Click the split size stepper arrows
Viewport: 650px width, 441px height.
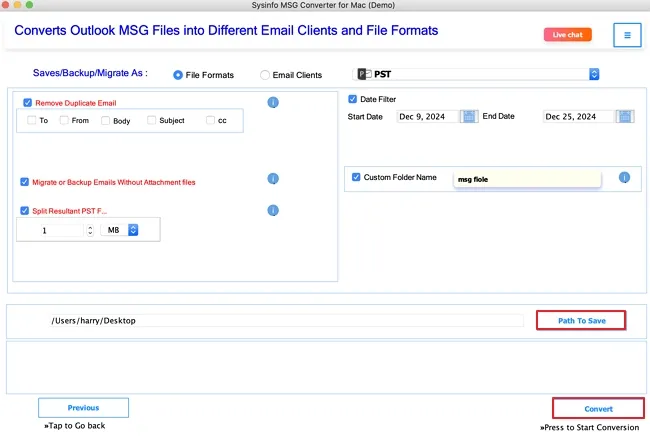[90, 230]
